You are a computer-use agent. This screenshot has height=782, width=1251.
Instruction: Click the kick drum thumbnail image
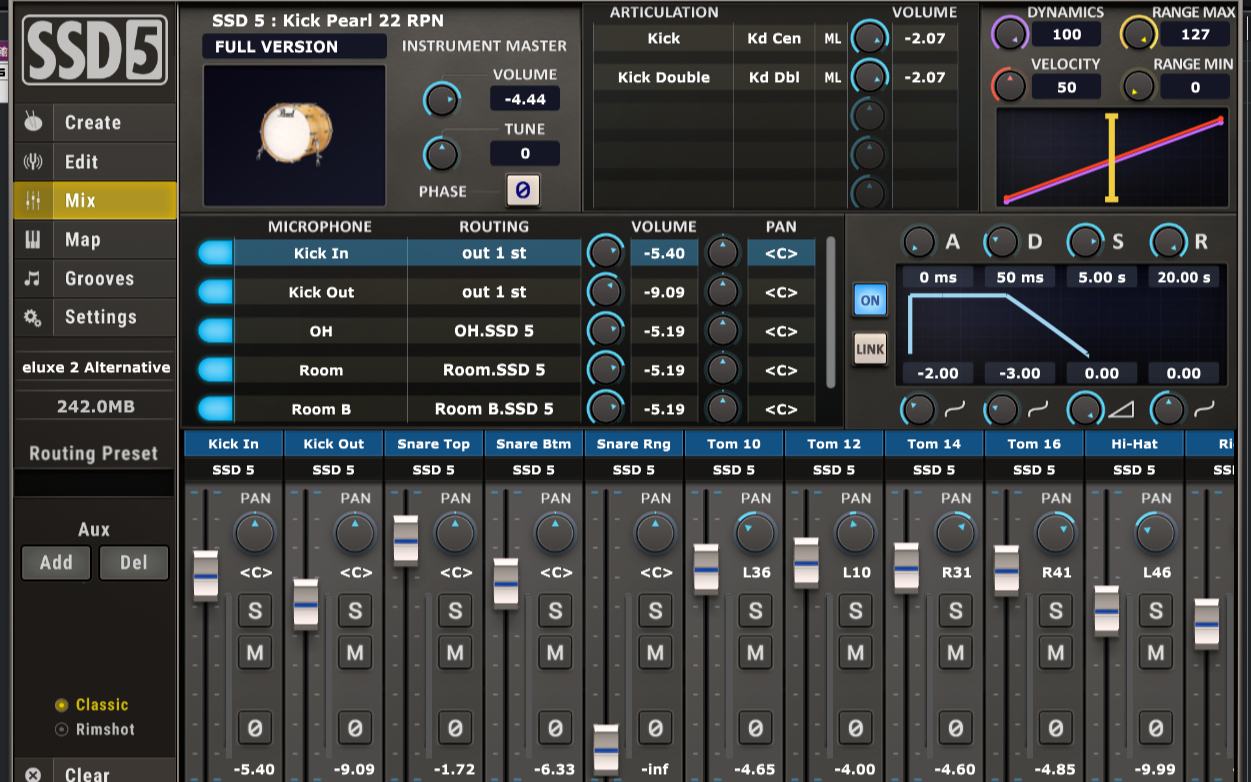pos(295,135)
